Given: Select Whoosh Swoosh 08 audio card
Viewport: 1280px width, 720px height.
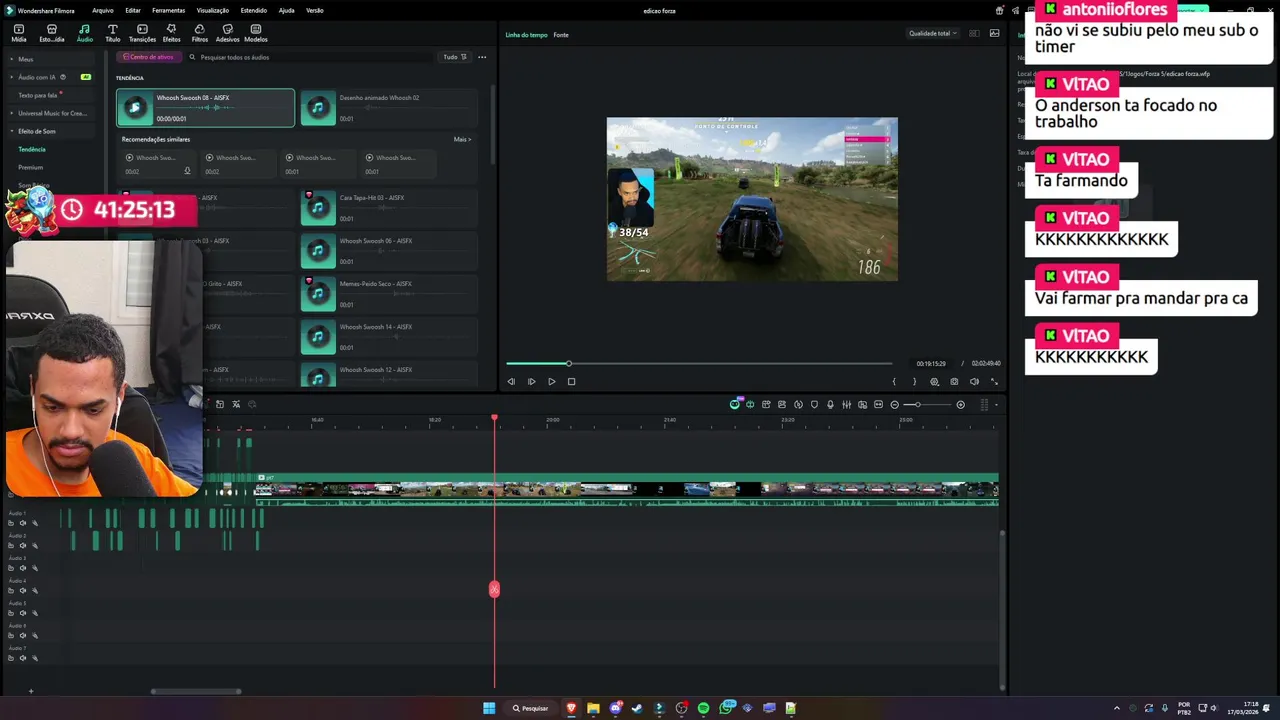Looking at the screenshot, I should point(205,108).
